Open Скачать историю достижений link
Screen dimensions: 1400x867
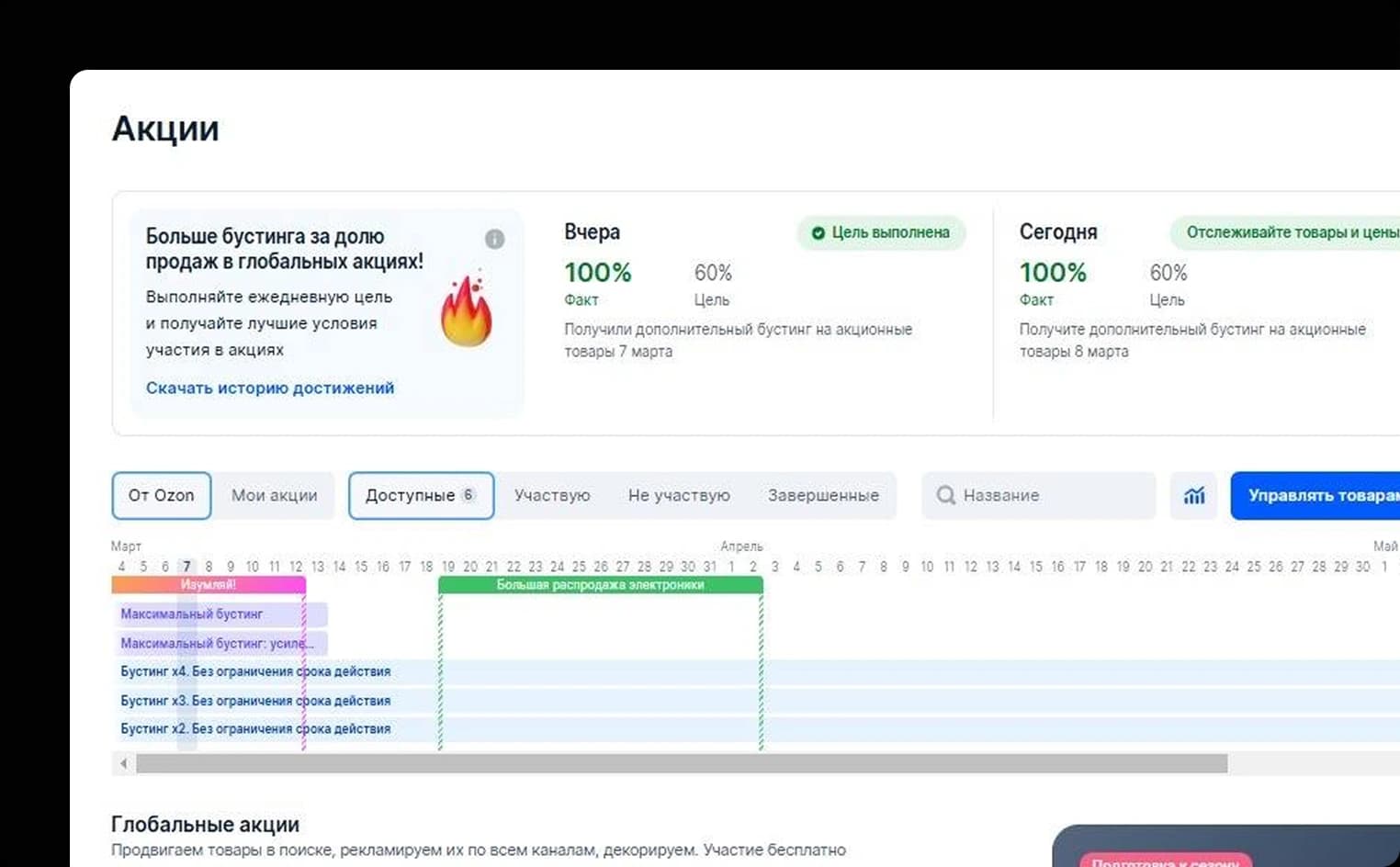pyautogui.click(x=270, y=388)
